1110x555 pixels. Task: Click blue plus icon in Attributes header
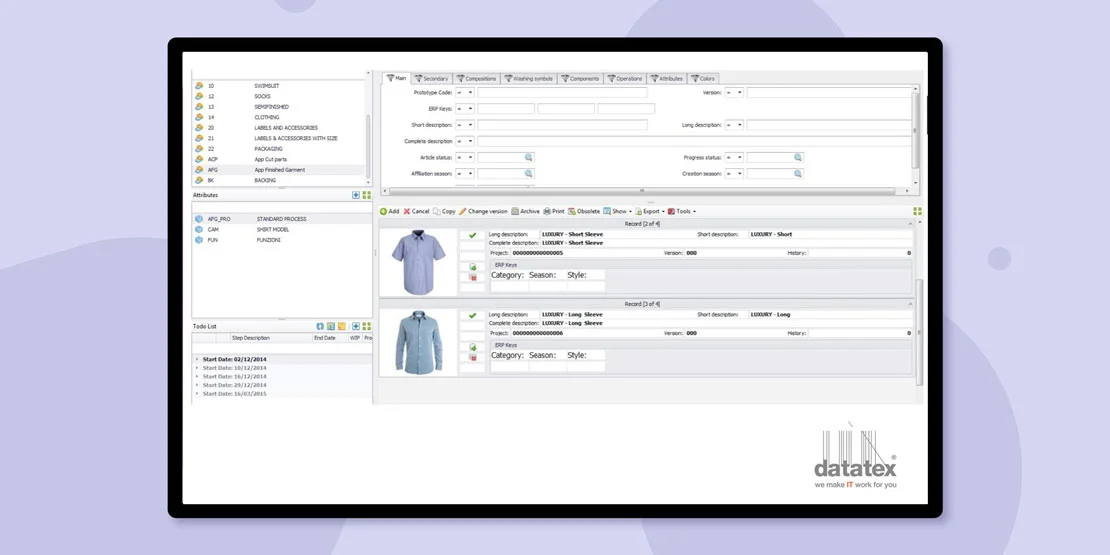[x=356, y=195]
